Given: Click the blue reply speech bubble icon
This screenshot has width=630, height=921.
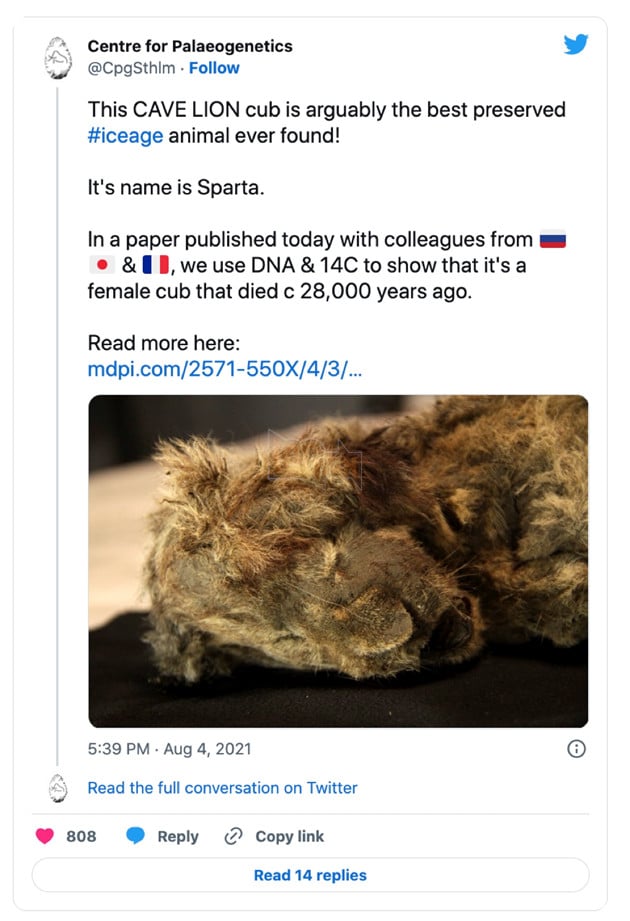Looking at the screenshot, I should (x=137, y=836).
